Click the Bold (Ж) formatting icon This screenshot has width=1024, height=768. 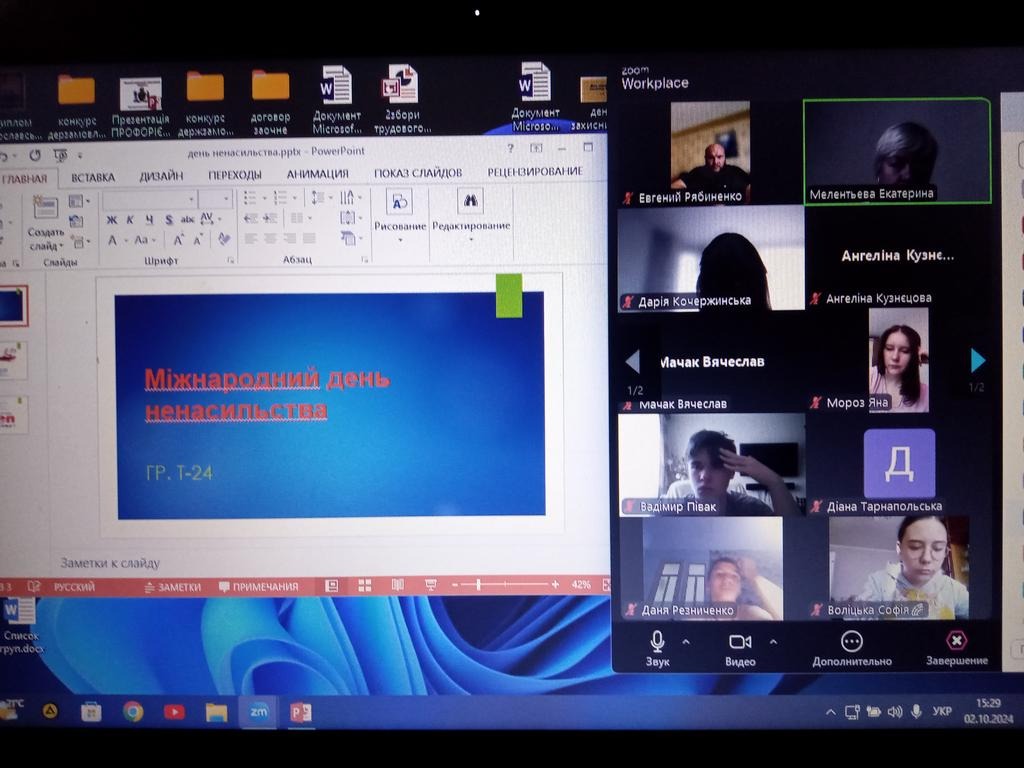112,220
